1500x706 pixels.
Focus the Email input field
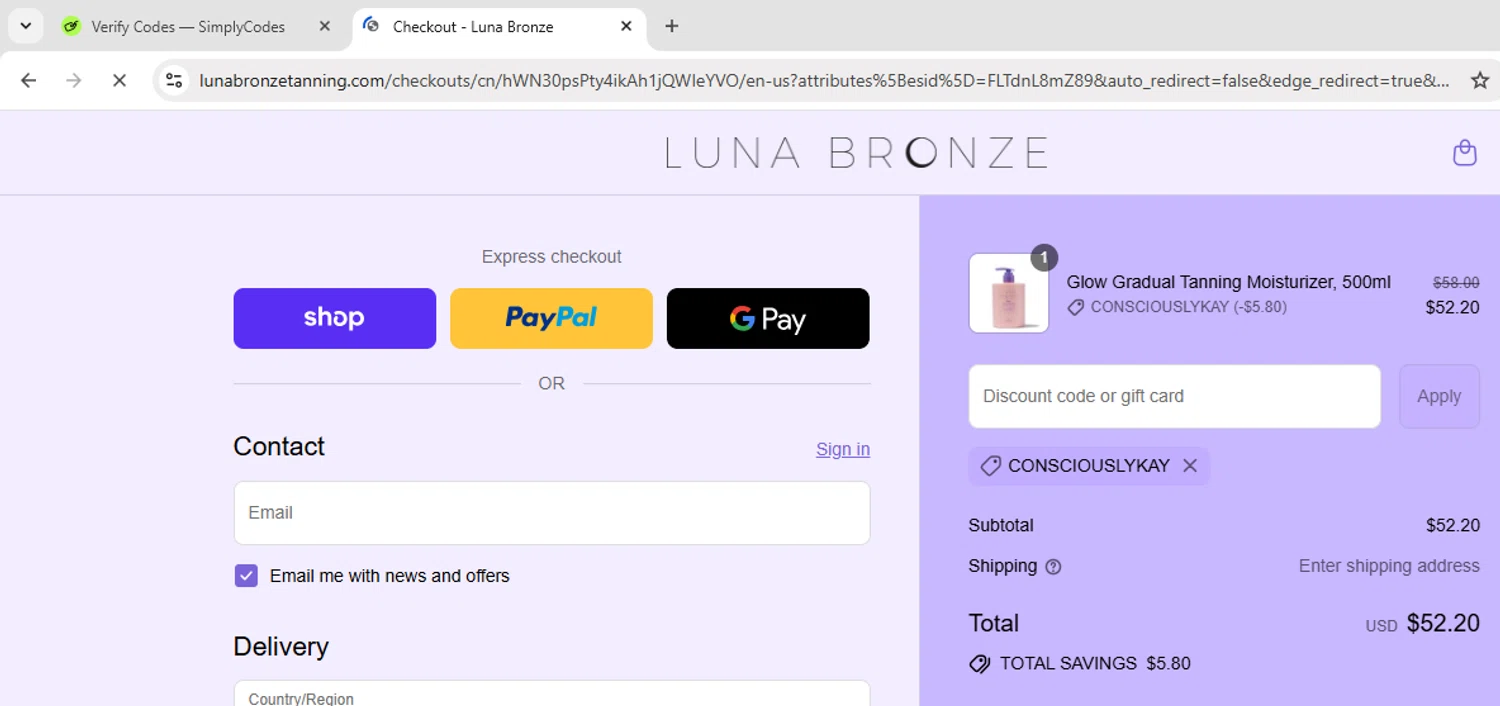coord(552,513)
